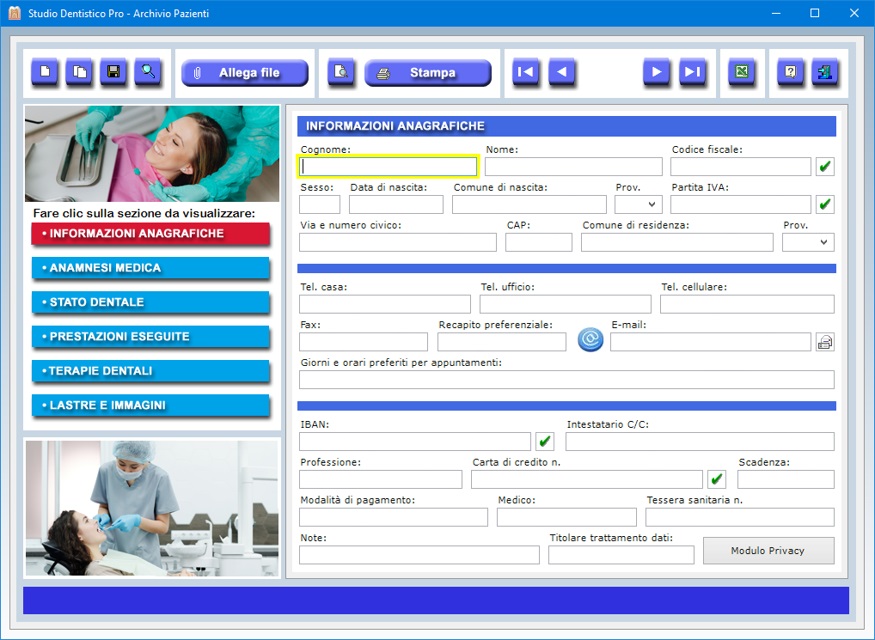Click the Comune di nascita field

529,204
